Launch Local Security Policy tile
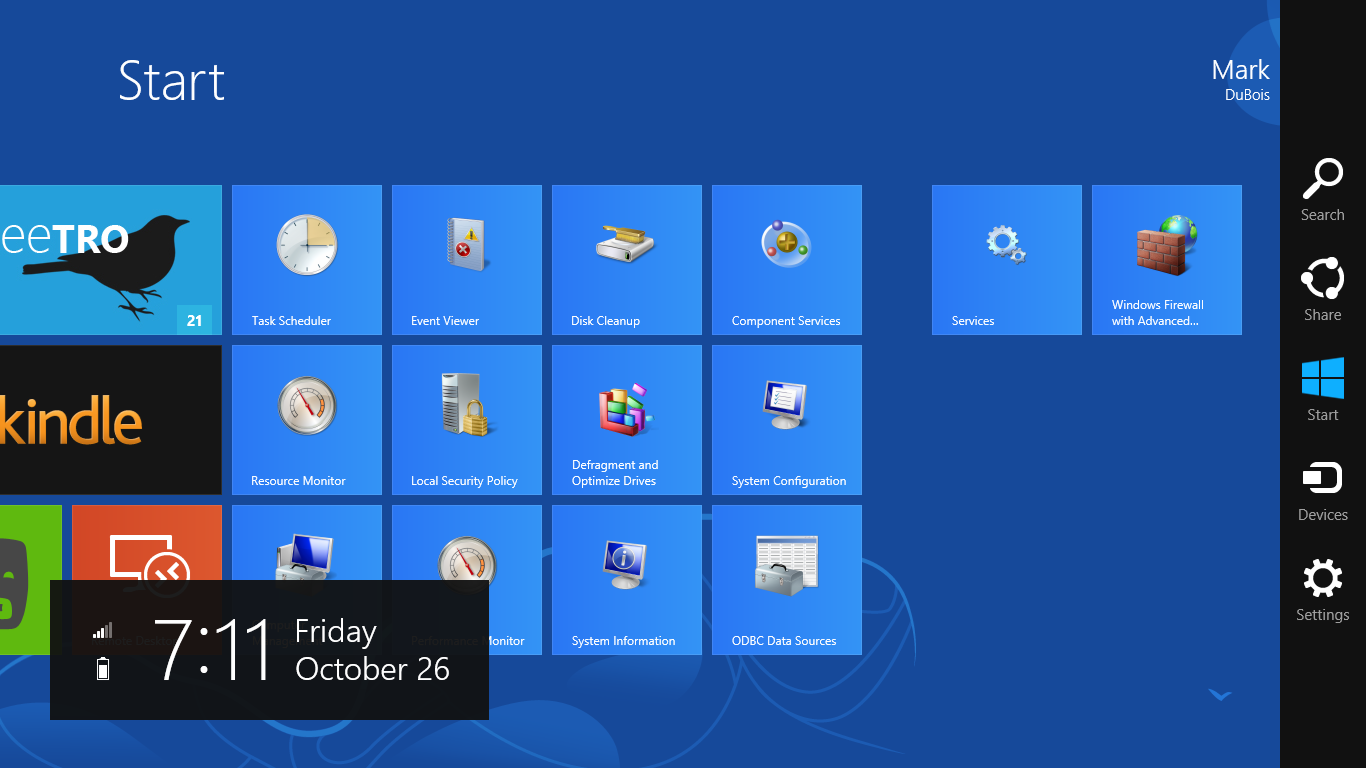The width and height of the screenshot is (1366, 768). (467, 420)
